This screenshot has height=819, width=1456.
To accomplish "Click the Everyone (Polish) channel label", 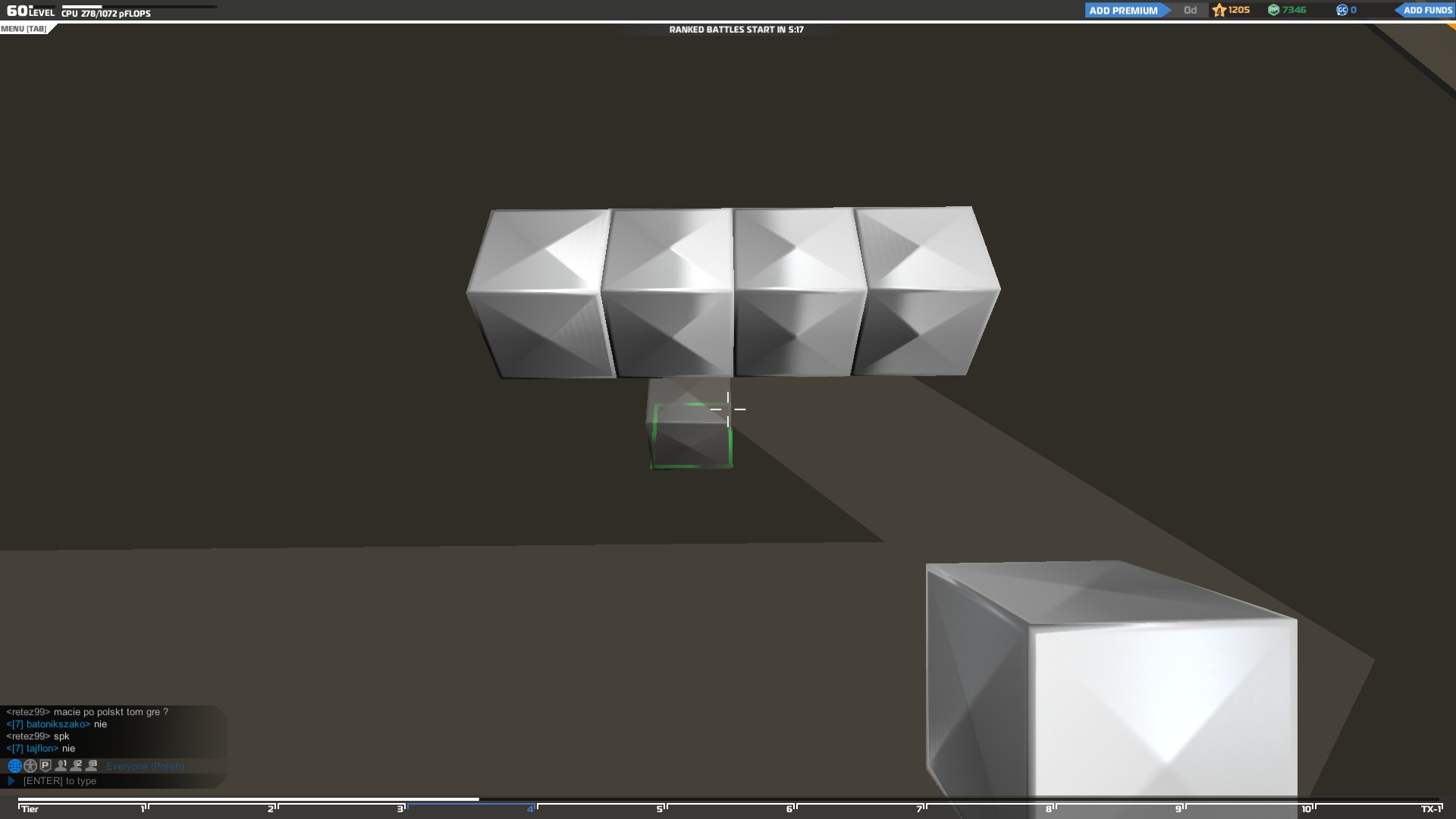I will [x=145, y=767].
